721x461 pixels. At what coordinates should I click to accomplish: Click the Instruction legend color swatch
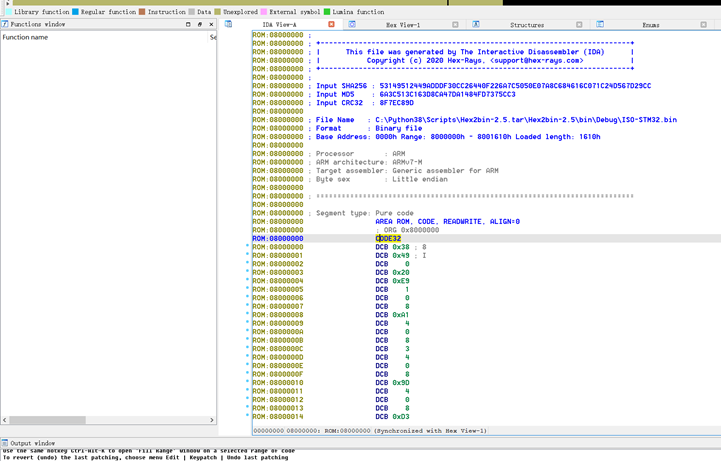click(x=142, y=12)
